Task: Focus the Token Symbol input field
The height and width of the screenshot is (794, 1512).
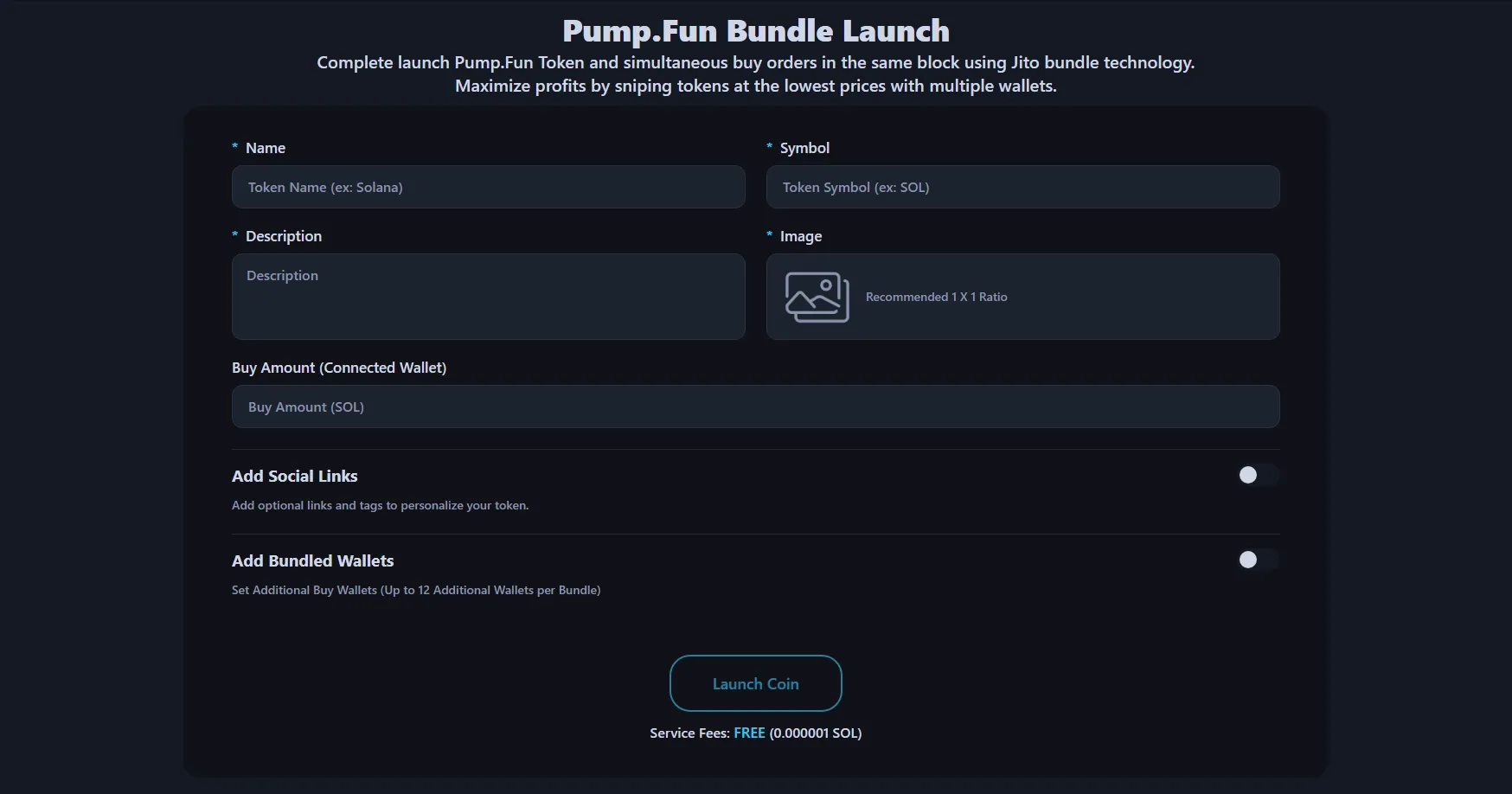Action: click(x=1022, y=187)
